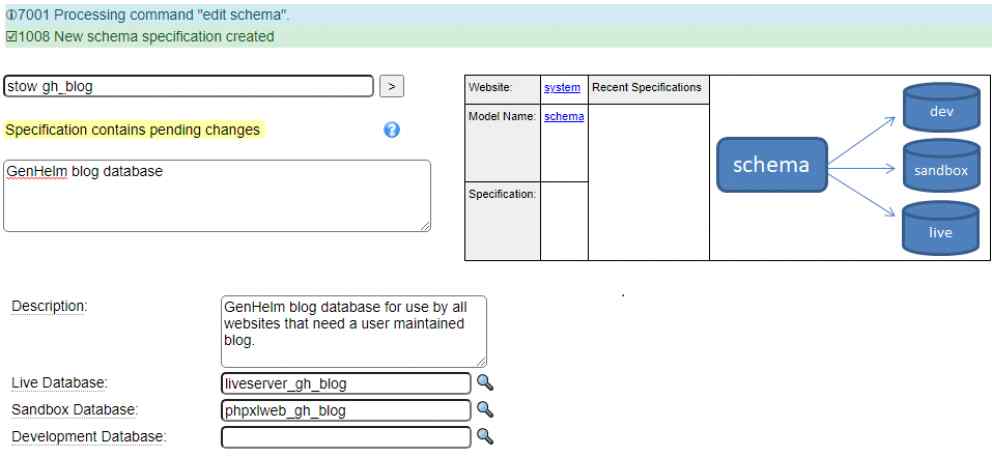This screenshot has height=457, width=992.
Task: Click the empty Development Database input
Action: click(x=346, y=437)
